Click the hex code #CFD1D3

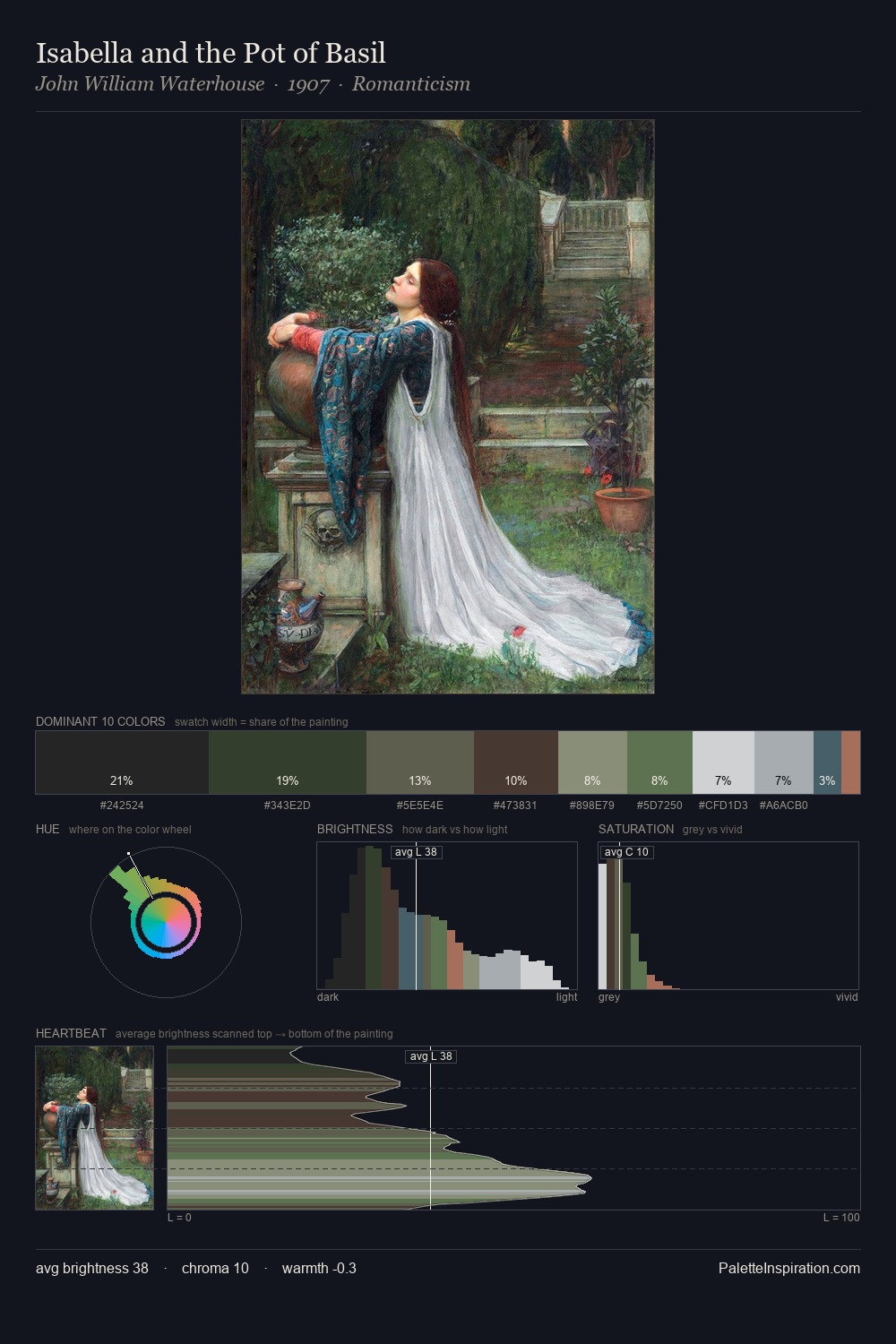(x=723, y=806)
